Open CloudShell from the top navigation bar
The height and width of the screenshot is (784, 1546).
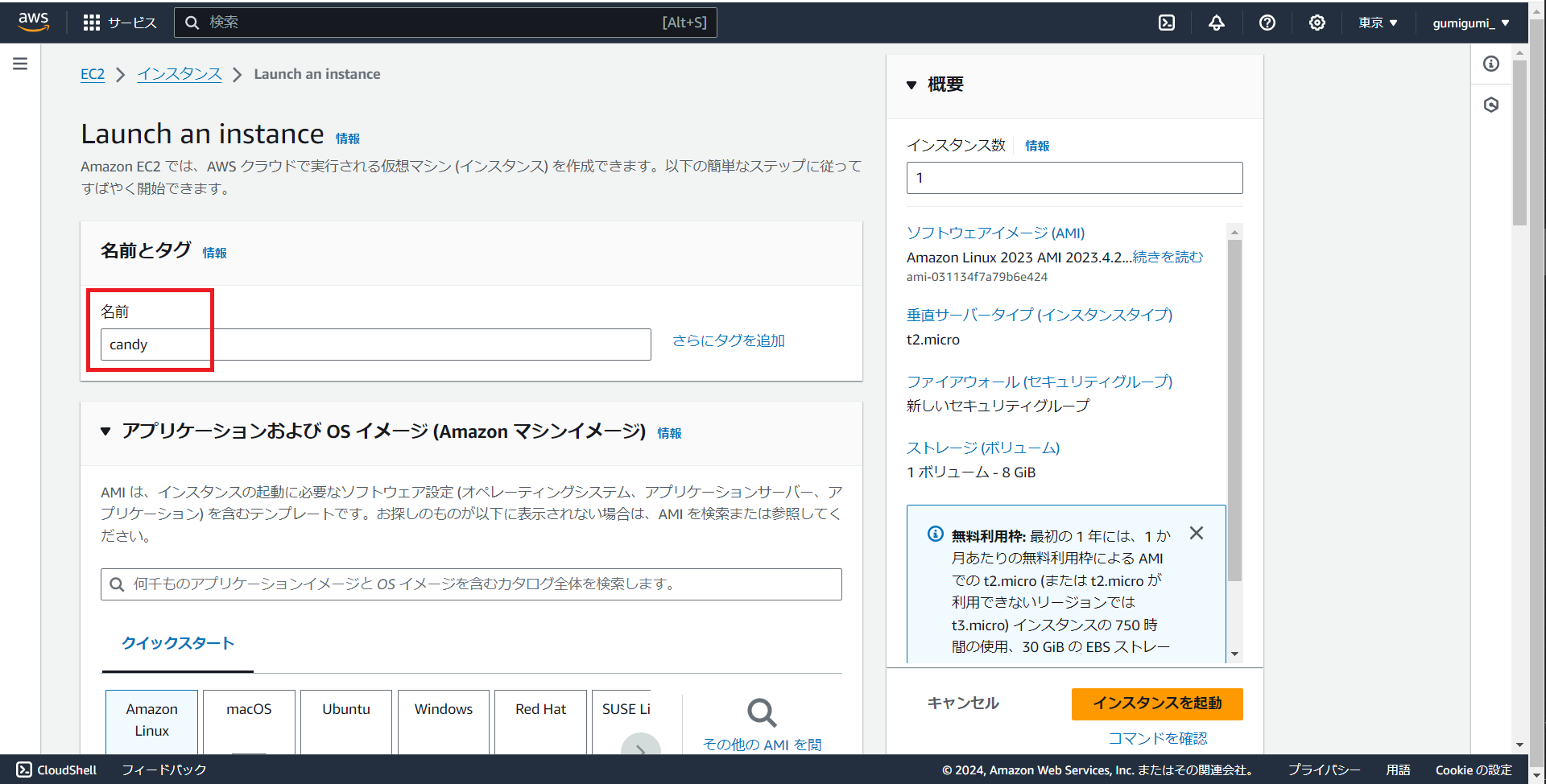point(1167,22)
